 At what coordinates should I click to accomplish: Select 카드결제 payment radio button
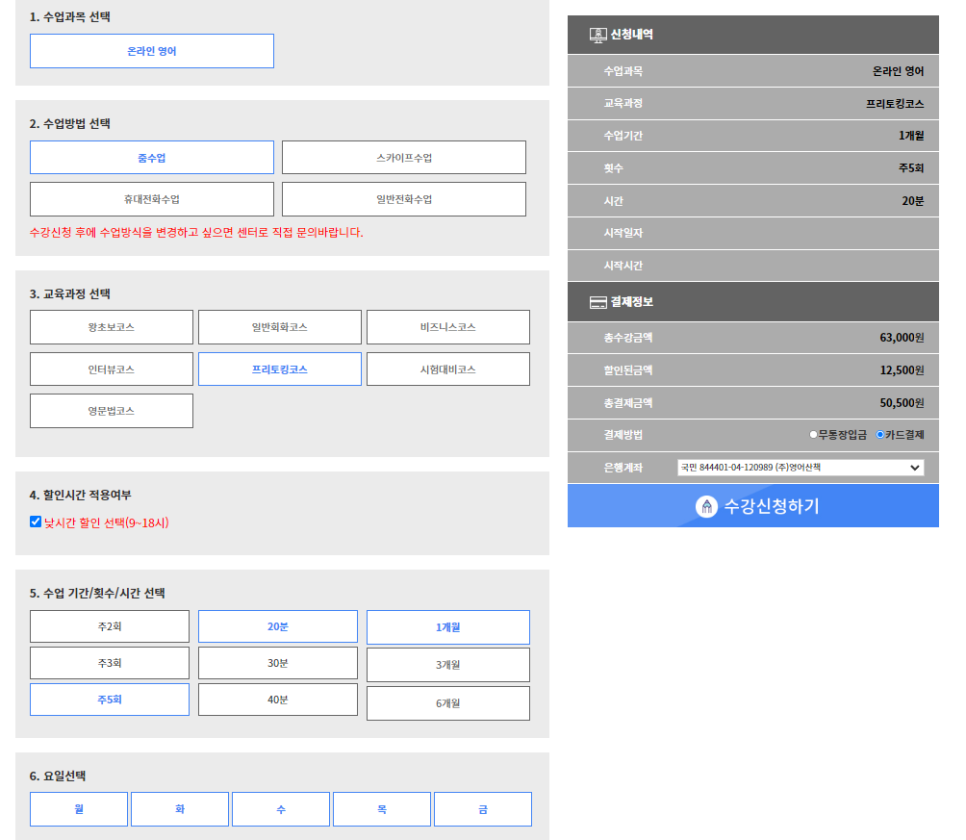880,434
